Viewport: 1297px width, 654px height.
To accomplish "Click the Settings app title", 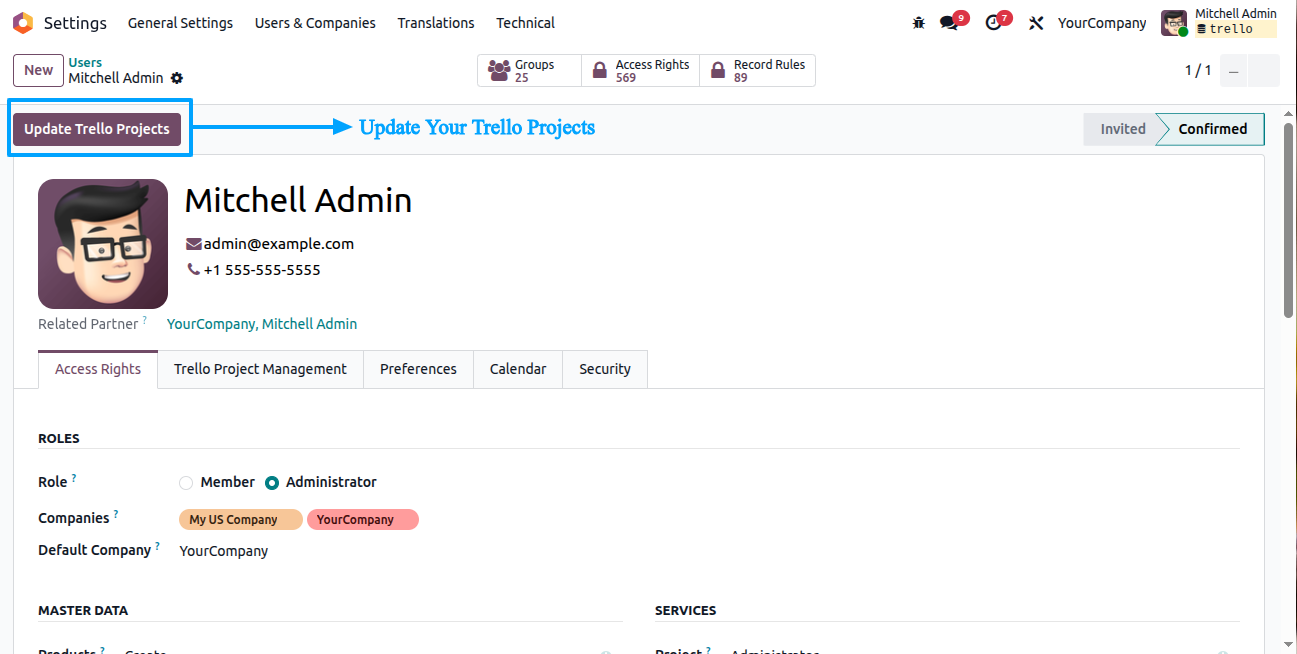I will tap(75, 22).
